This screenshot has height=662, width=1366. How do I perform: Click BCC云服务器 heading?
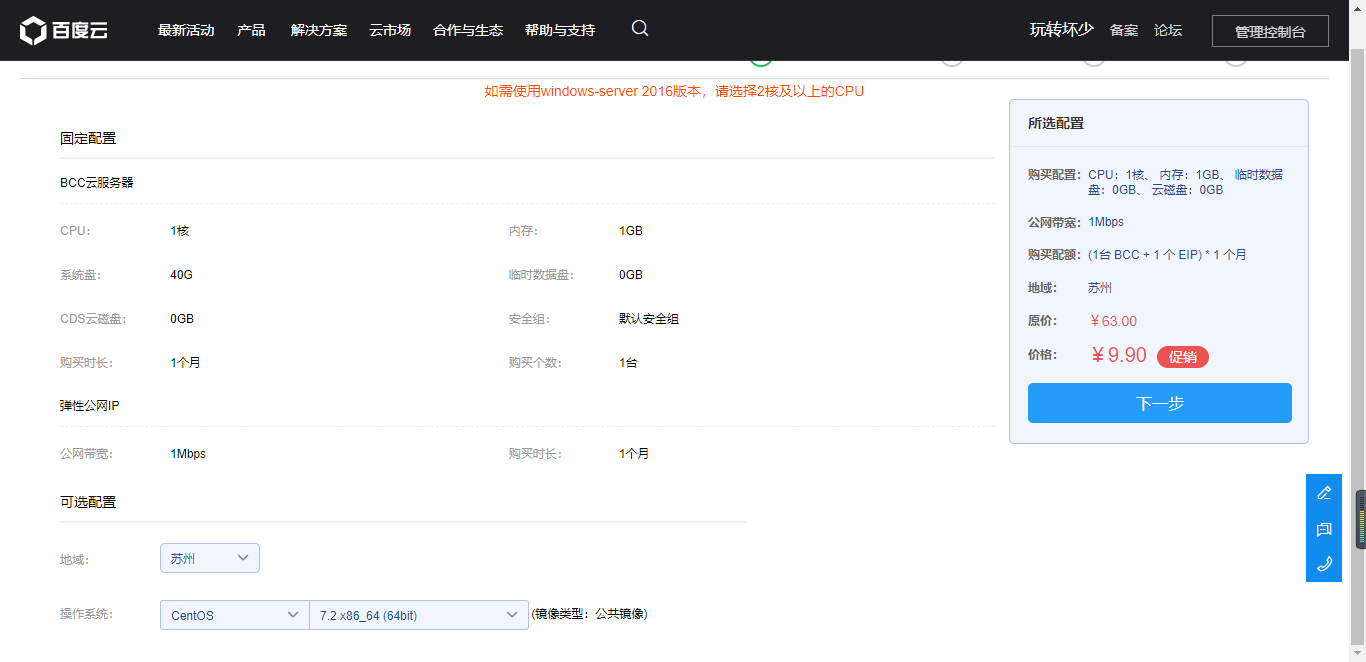click(97, 183)
